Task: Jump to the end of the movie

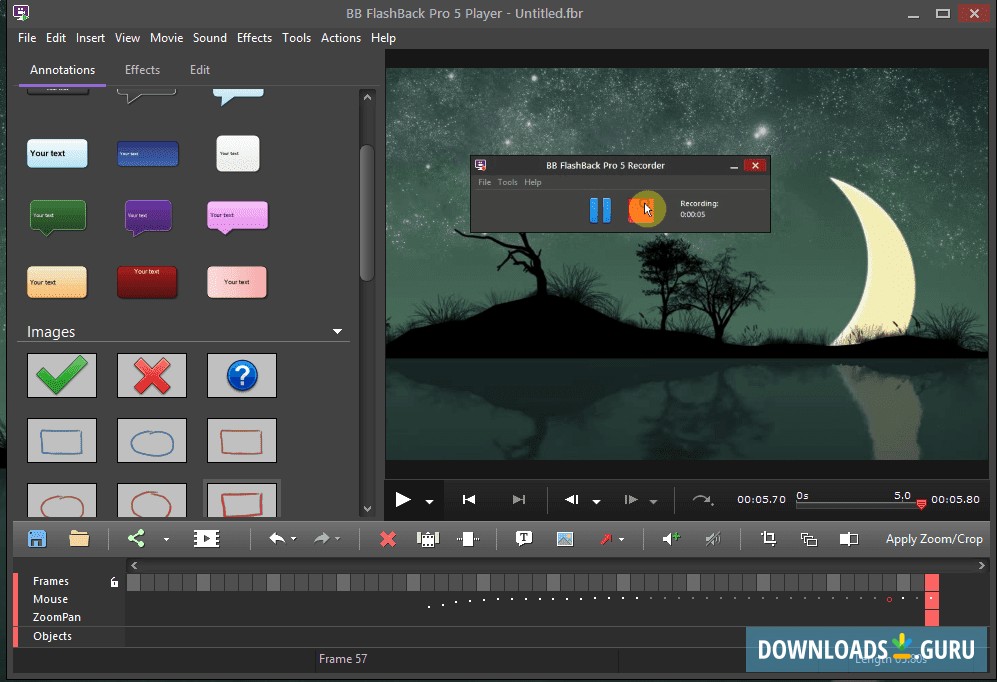Action: (x=519, y=500)
